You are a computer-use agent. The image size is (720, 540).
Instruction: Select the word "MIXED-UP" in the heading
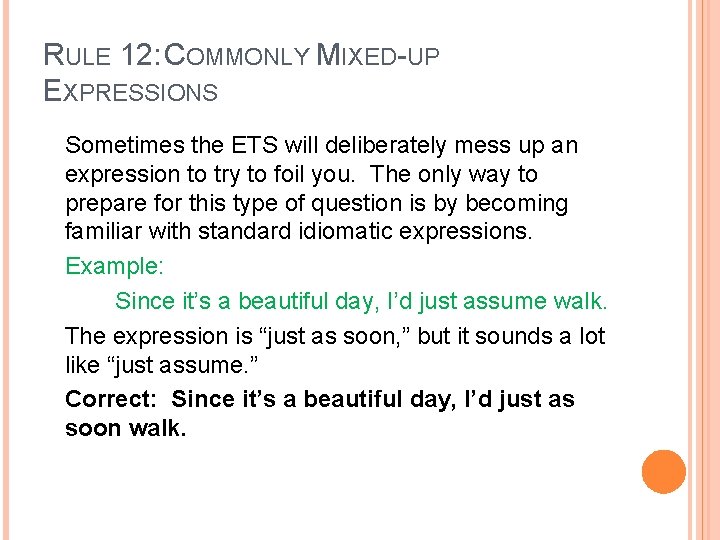pos(377,56)
